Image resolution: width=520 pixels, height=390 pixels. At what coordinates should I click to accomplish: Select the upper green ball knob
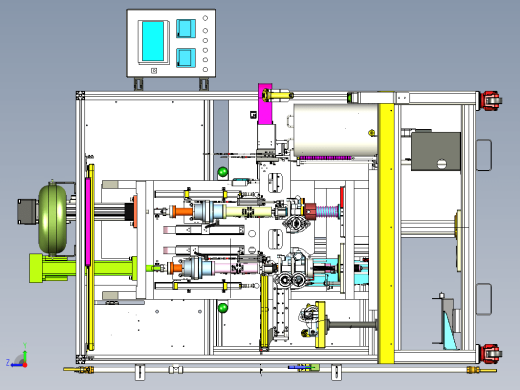point(223,172)
